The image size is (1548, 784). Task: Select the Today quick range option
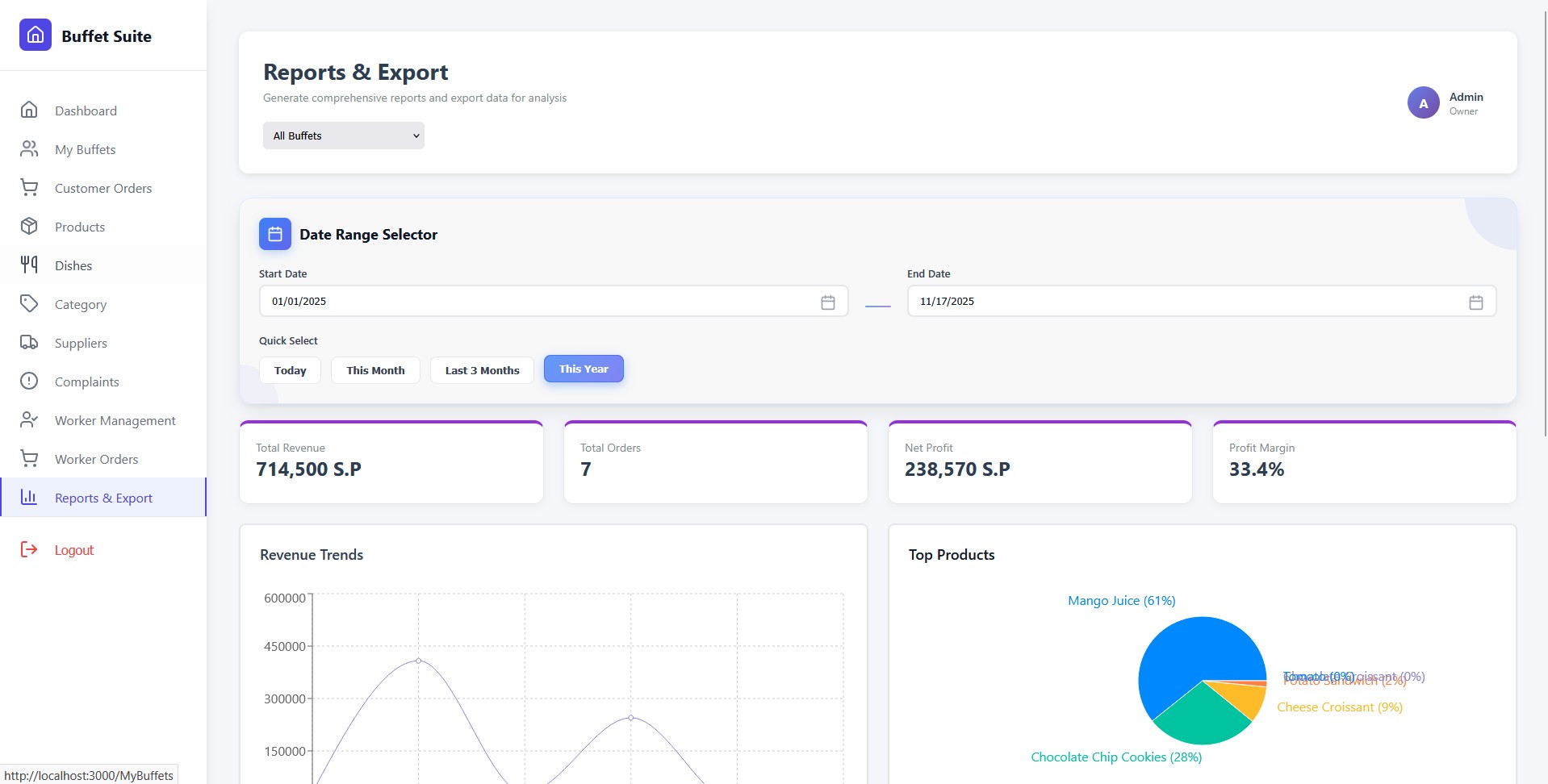(290, 371)
